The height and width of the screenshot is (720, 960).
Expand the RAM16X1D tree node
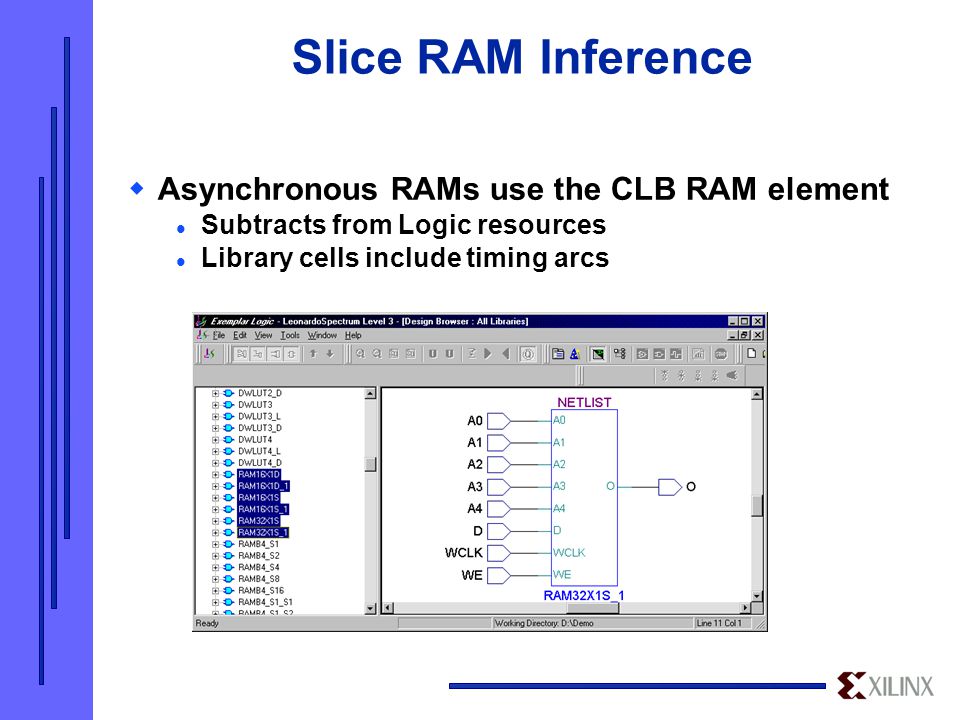point(215,475)
